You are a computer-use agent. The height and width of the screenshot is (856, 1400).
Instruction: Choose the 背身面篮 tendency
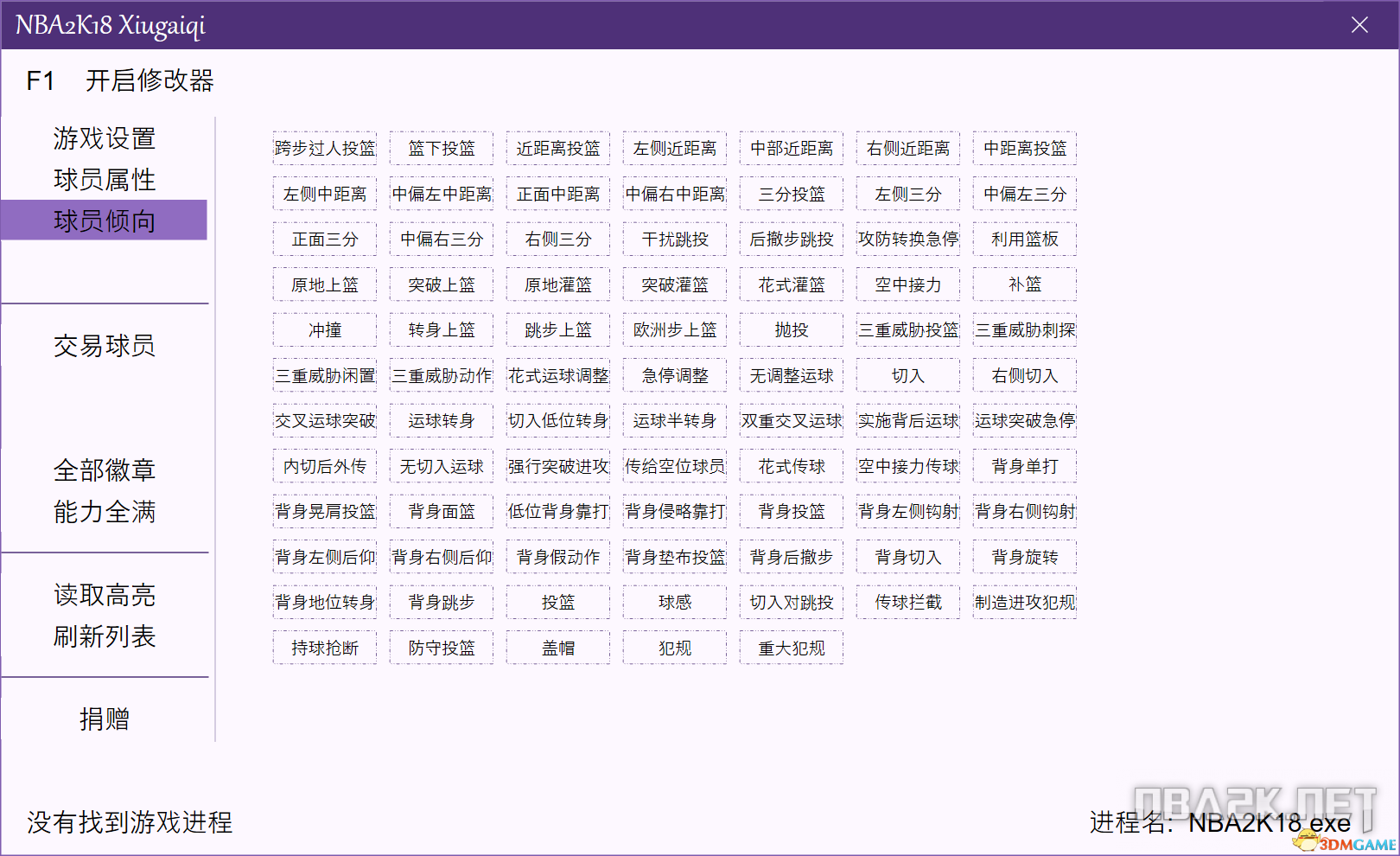coord(442,511)
